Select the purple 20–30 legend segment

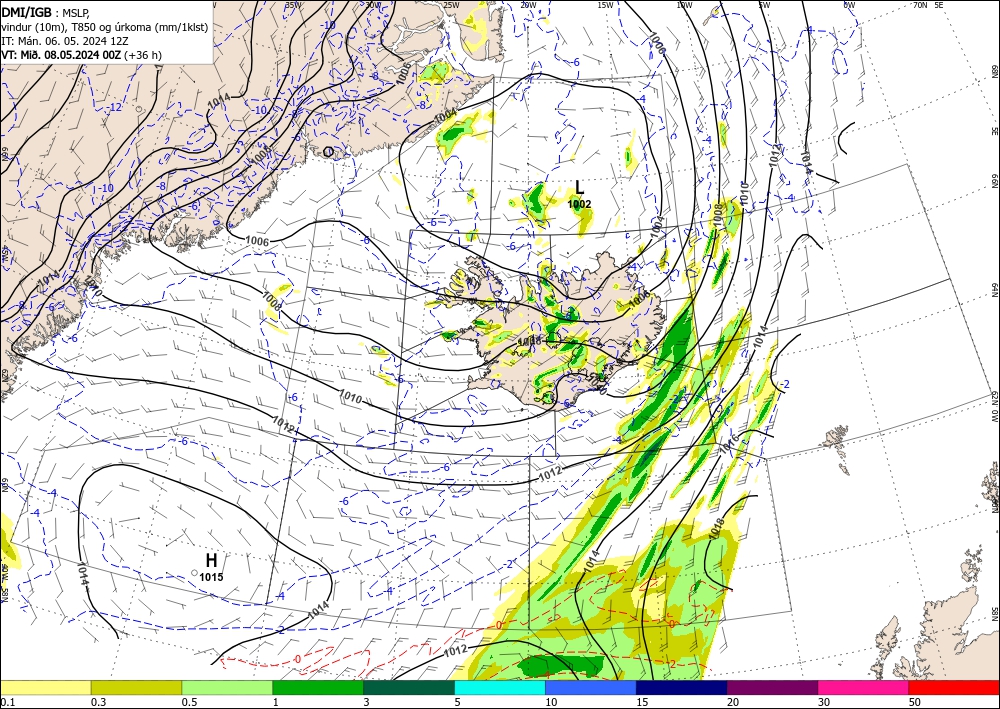[x=772, y=687]
